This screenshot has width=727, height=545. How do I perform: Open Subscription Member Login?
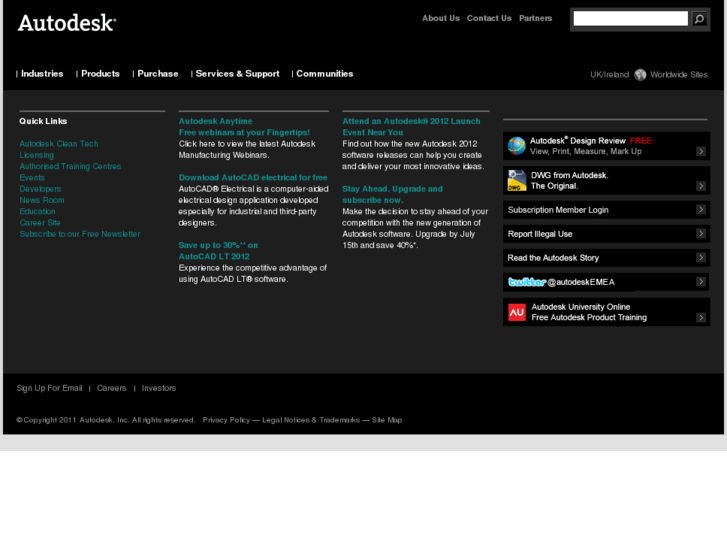pyautogui.click(x=558, y=210)
